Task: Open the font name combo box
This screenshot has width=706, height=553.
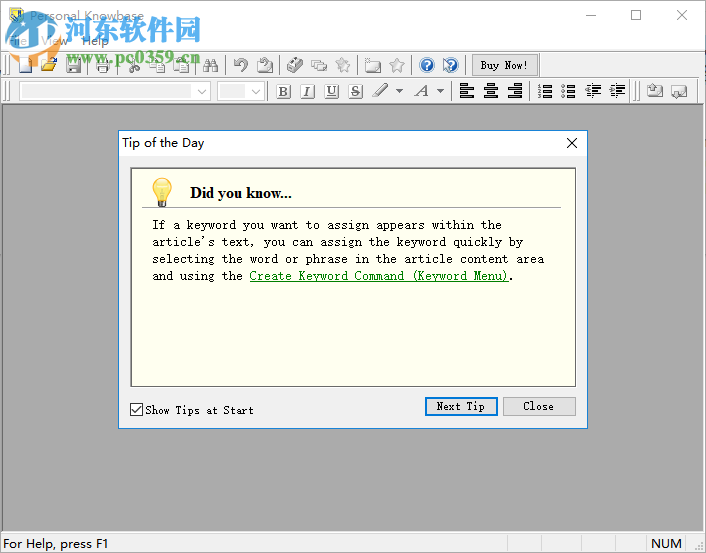Action: click(x=114, y=91)
